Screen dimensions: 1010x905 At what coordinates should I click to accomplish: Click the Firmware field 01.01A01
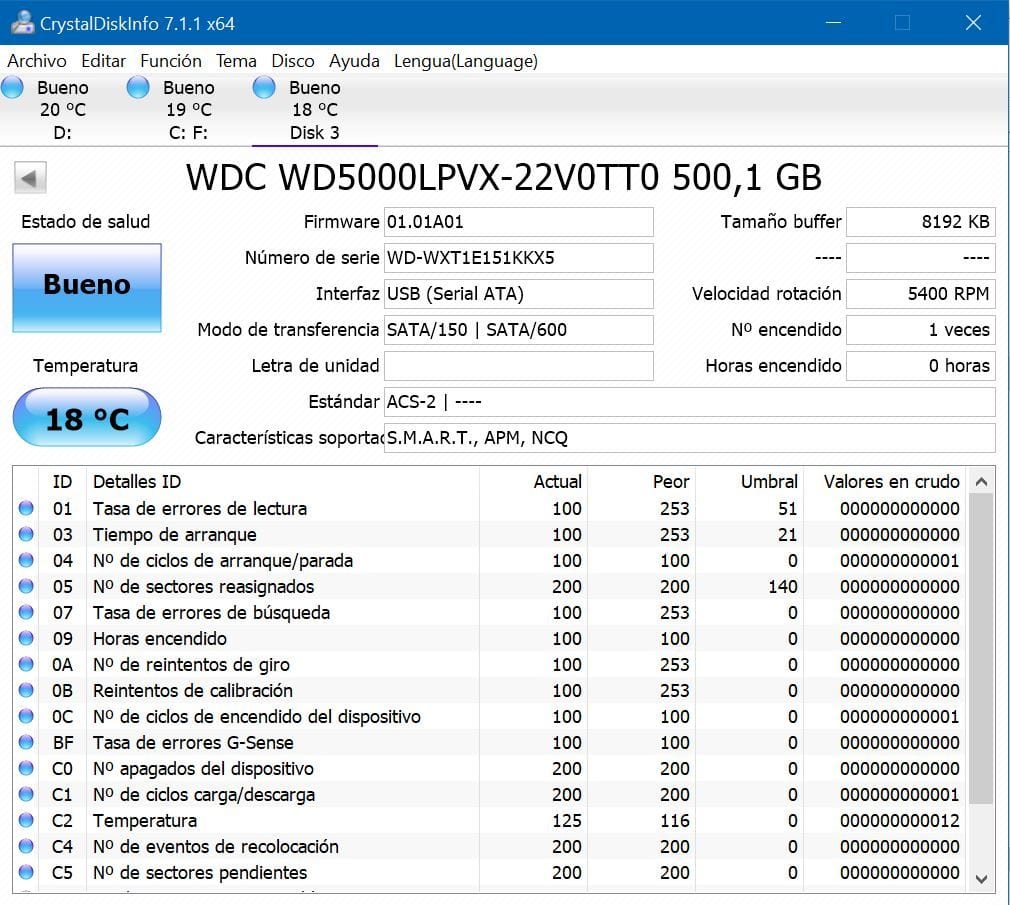519,222
